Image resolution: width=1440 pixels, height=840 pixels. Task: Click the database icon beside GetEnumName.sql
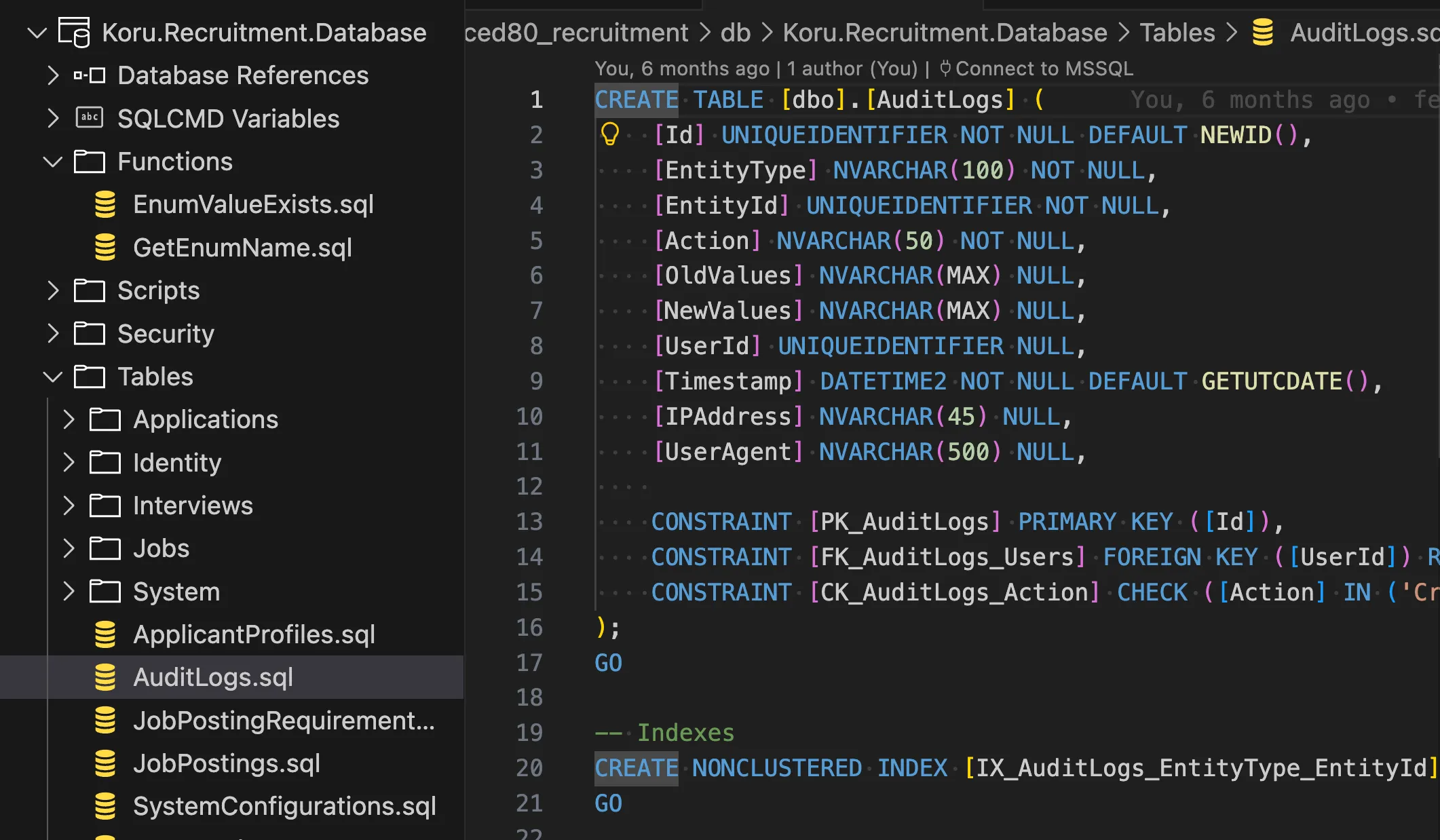[x=105, y=247]
